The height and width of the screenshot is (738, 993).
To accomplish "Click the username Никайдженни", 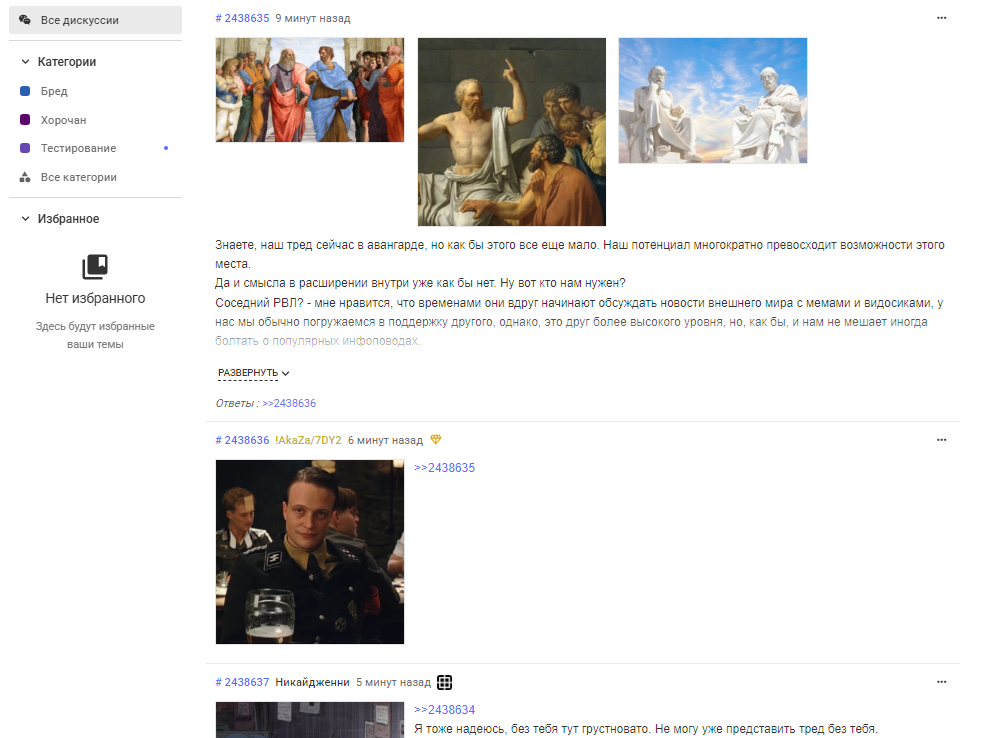I will 312,682.
